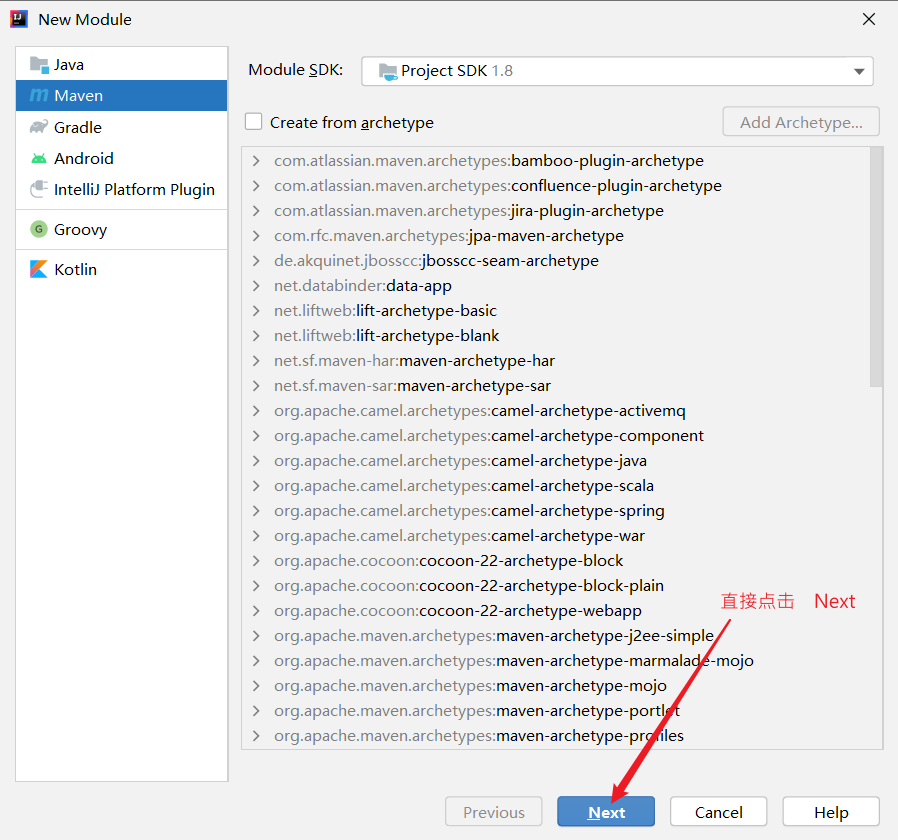Select the Android robot icon
Screen dimensions: 898x840
[x=39, y=158]
